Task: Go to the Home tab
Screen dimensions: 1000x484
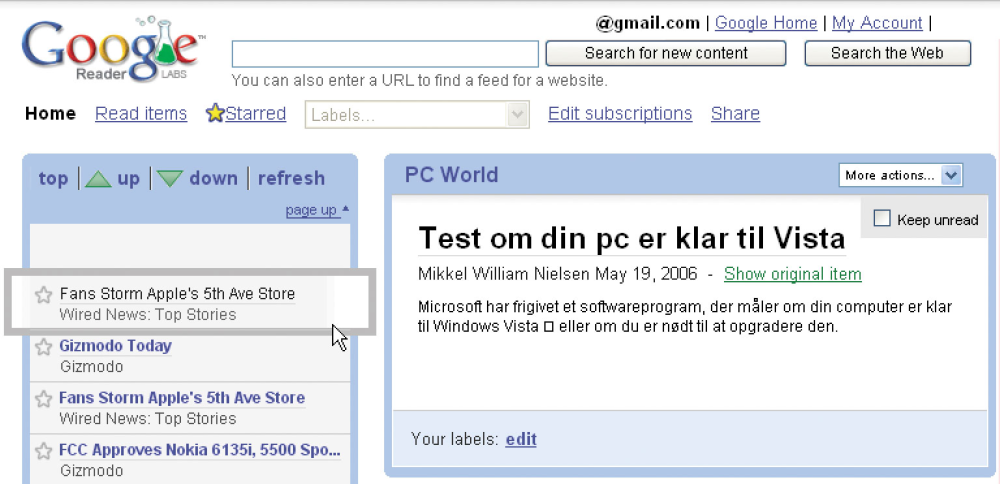Action: [50, 114]
